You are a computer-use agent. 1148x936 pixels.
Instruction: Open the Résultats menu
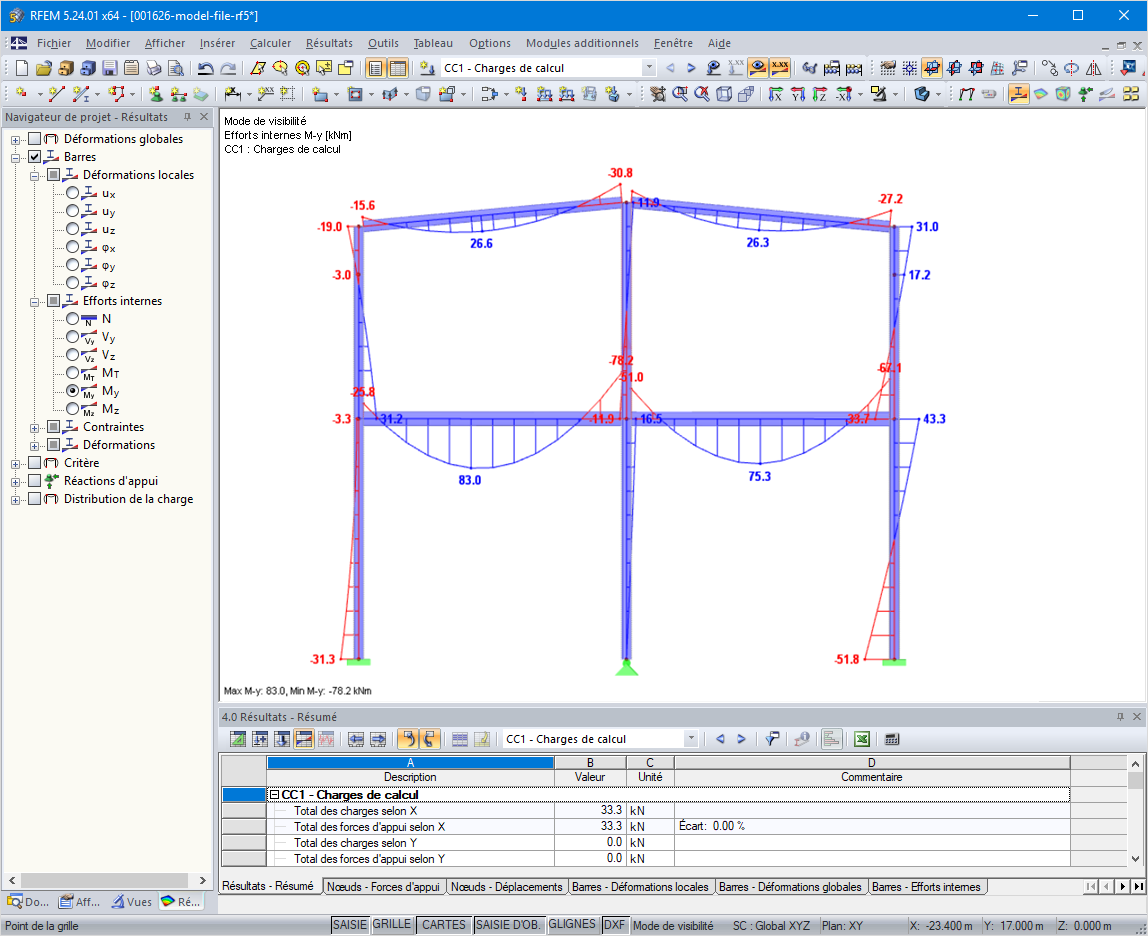click(x=329, y=43)
